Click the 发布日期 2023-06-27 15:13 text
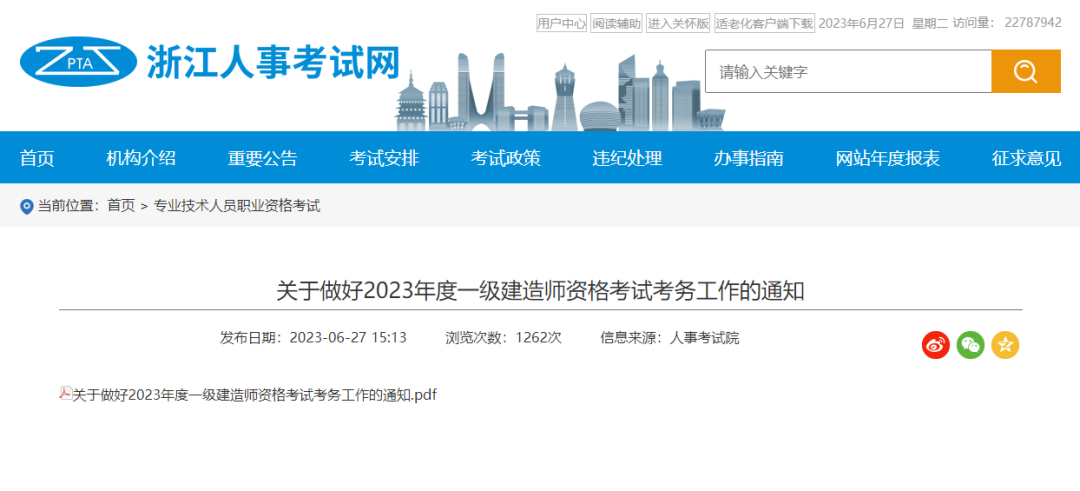The height and width of the screenshot is (491, 1080). [x=313, y=337]
